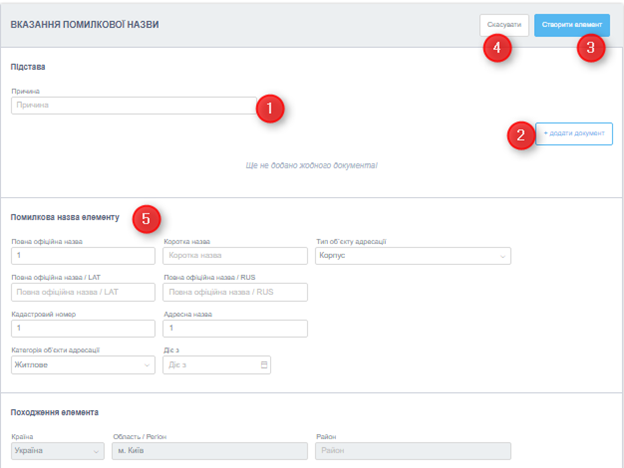Click the Область / Регіон field
The image size is (624, 468).
[x=207, y=452]
